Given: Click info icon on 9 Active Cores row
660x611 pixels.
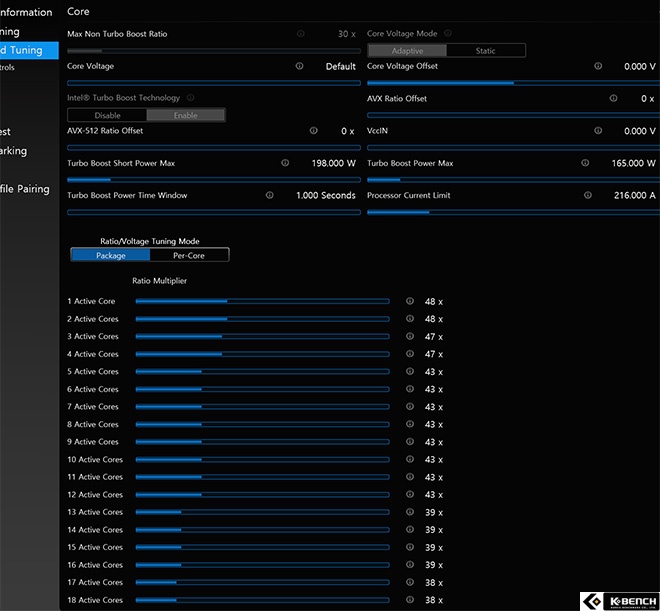Looking at the screenshot, I should click(410, 442).
